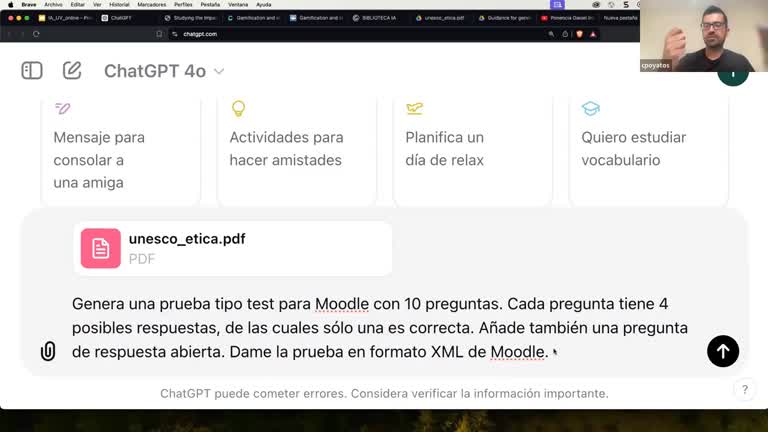
Task: Open the Archivo menu in the menu bar
Action: pyautogui.click(x=53, y=4)
